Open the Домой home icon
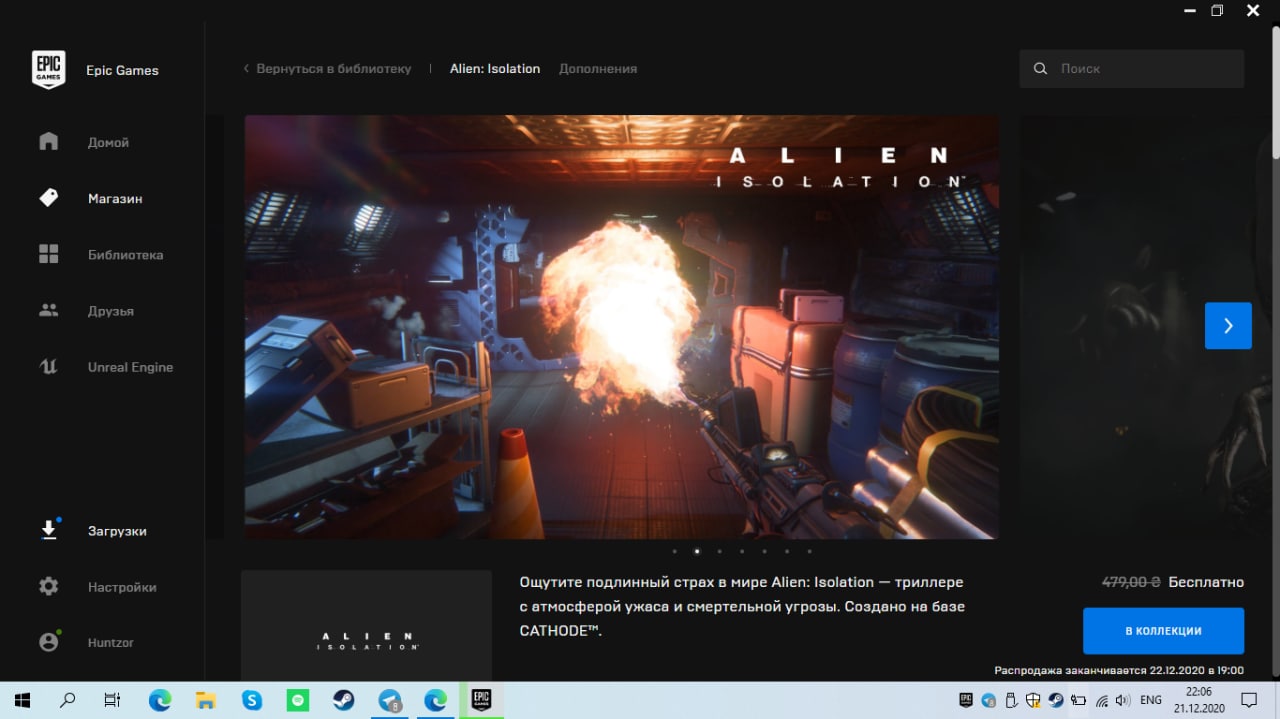The image size is (1280, 719). click(x=49, y=141)
